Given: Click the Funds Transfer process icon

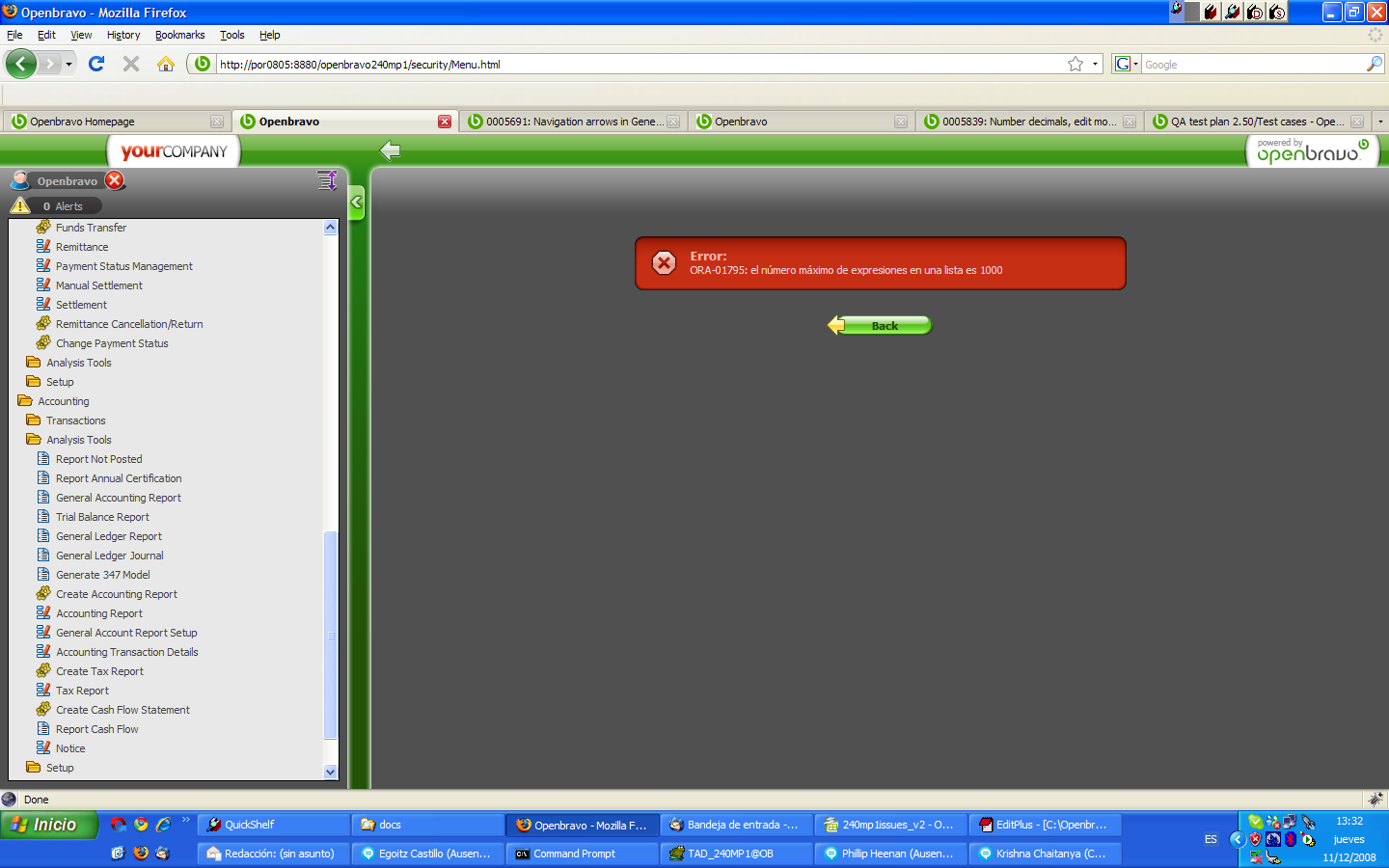Looking at the screenshot, I should coord(43,227).
